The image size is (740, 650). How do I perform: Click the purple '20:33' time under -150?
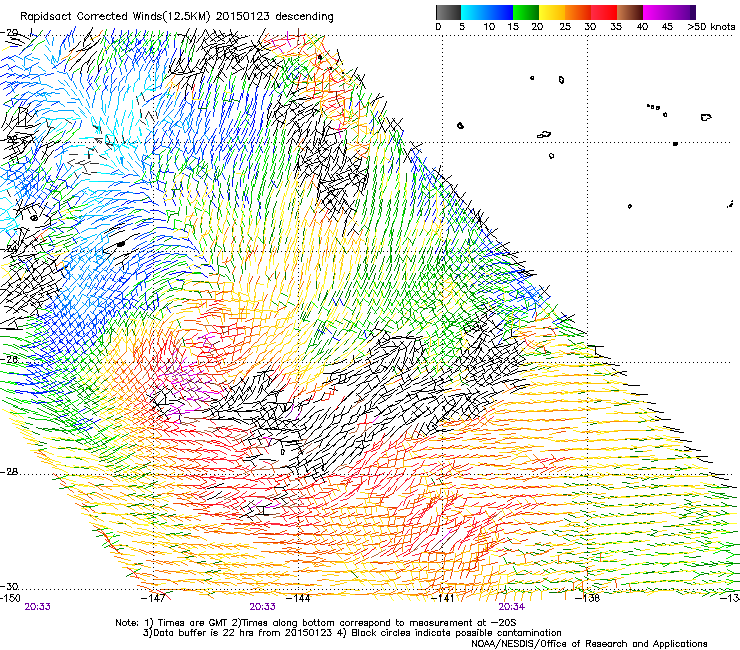(38, 607)
